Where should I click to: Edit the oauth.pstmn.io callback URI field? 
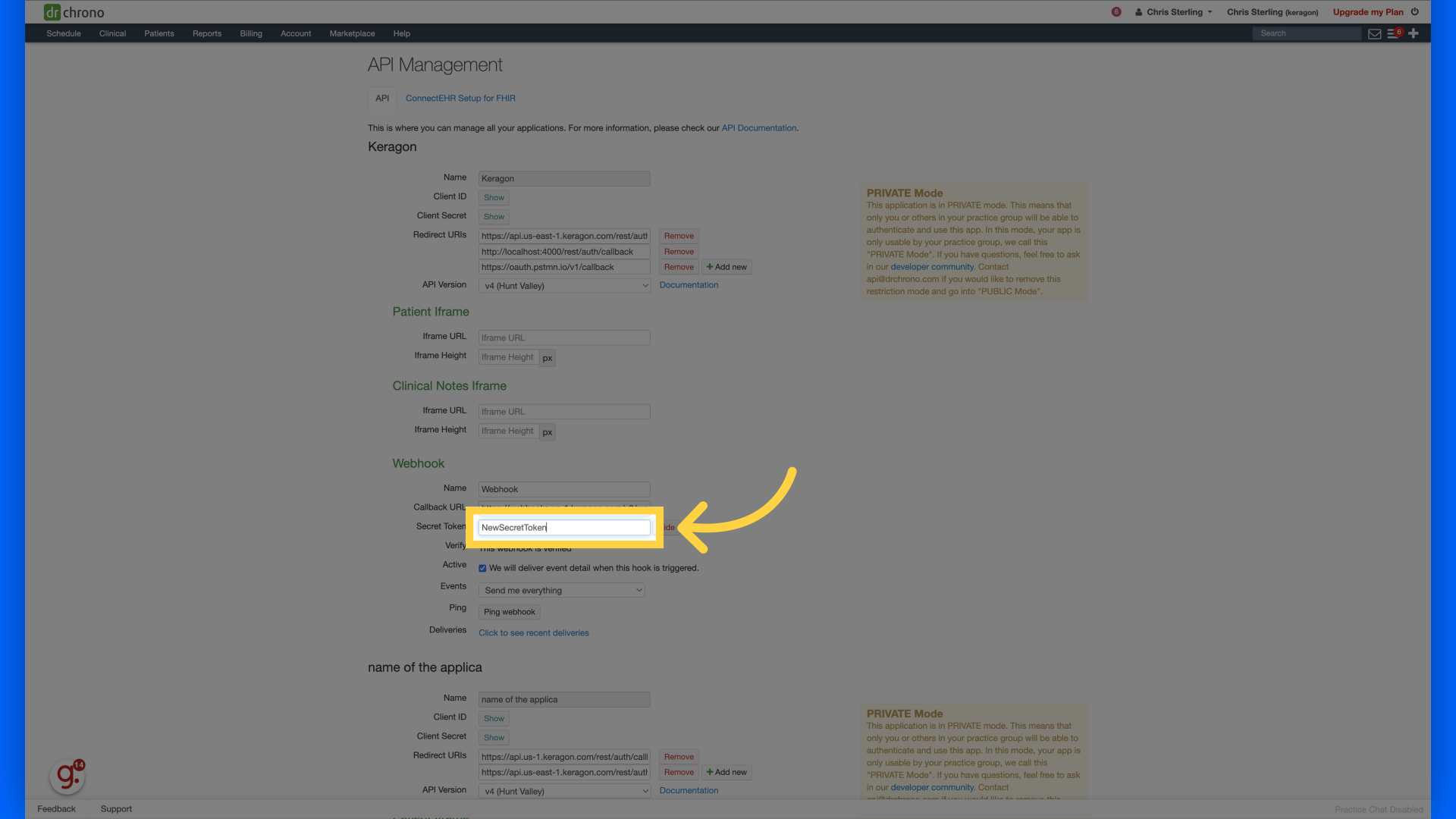pos(564,267)
